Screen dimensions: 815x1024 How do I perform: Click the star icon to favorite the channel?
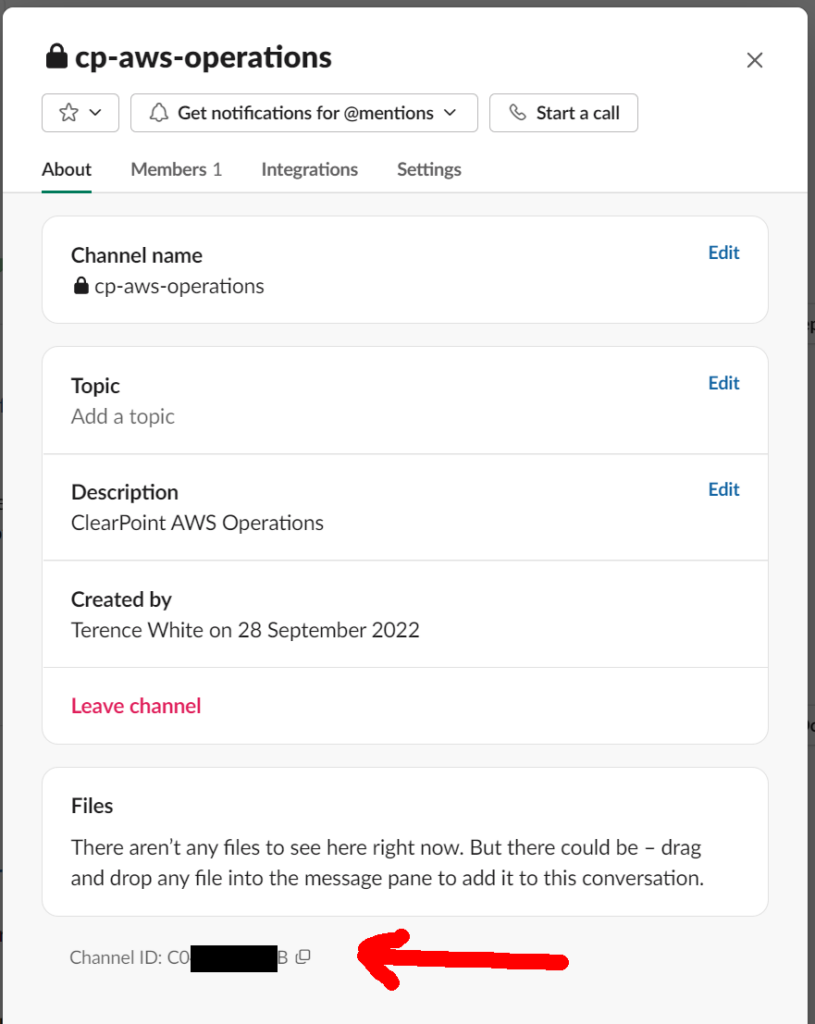click(67, 112)
